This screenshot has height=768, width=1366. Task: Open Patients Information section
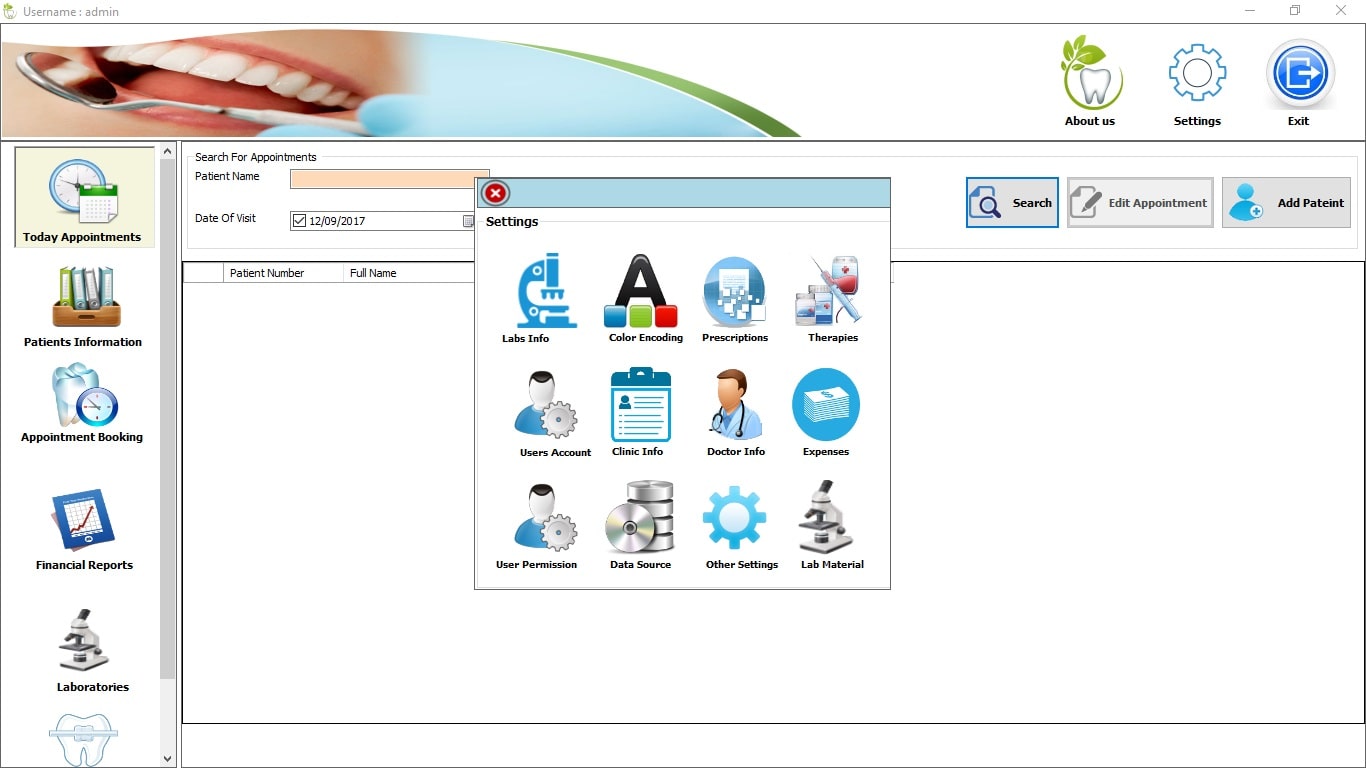(x=84, y=307)
